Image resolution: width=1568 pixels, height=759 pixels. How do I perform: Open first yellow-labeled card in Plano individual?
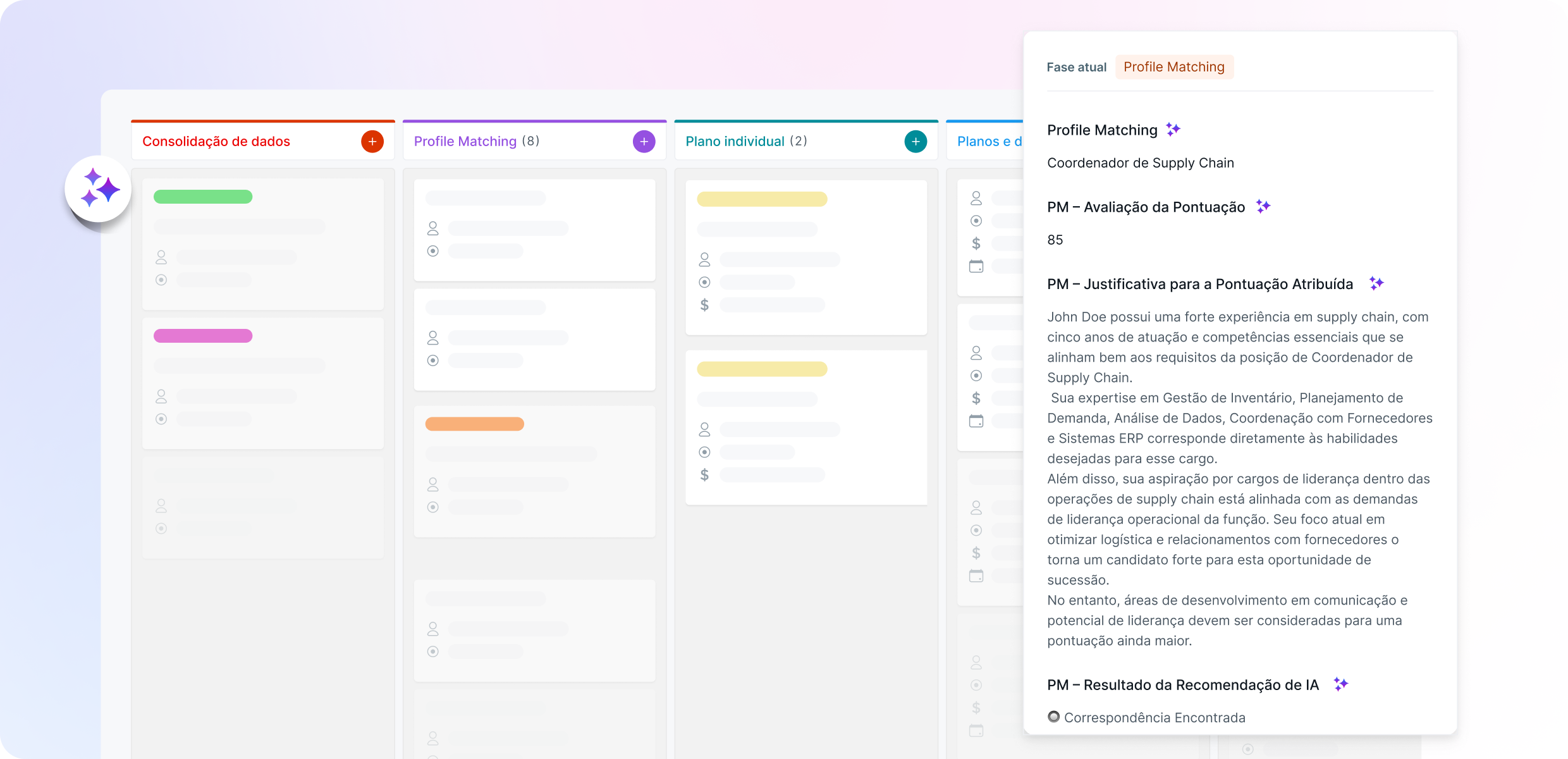(x=806, y=257)
